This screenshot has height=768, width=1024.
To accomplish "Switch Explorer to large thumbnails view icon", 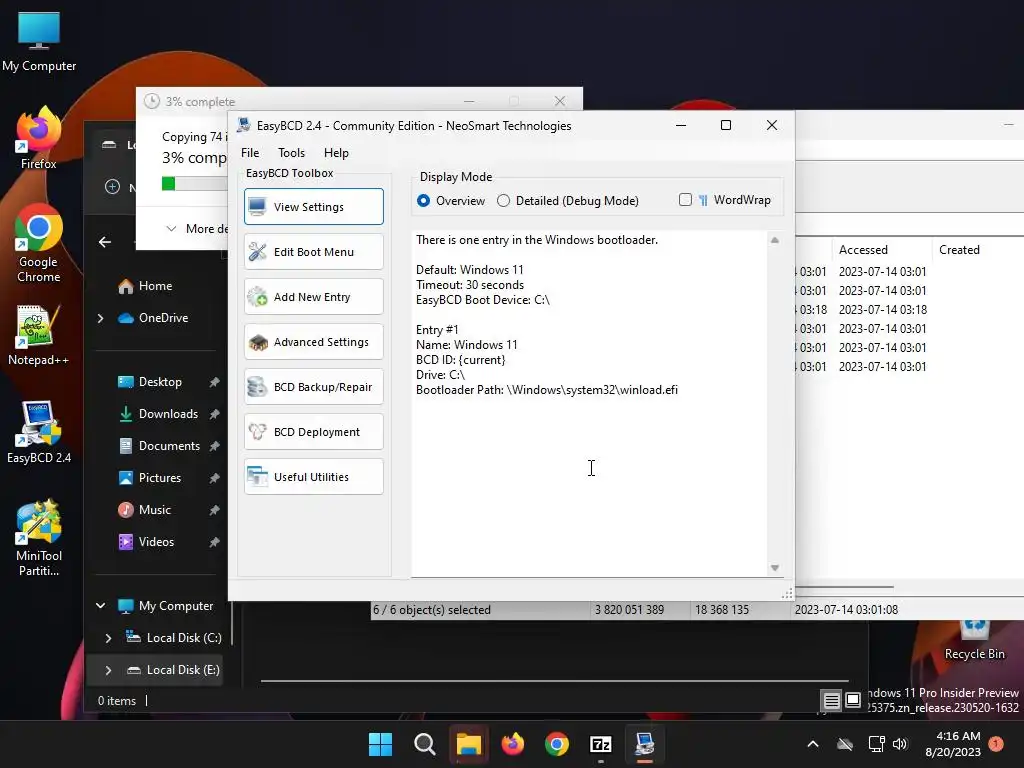I will pos(853,700).
